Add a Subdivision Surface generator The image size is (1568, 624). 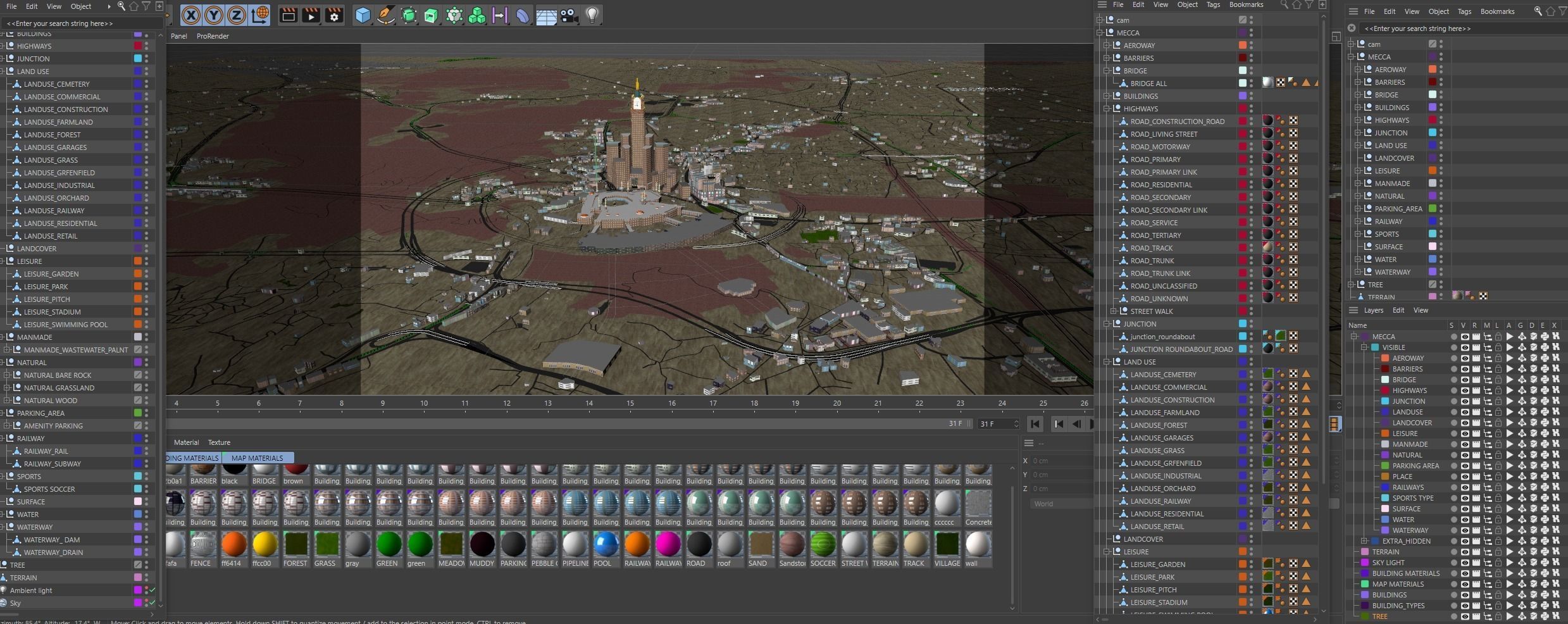409,15
